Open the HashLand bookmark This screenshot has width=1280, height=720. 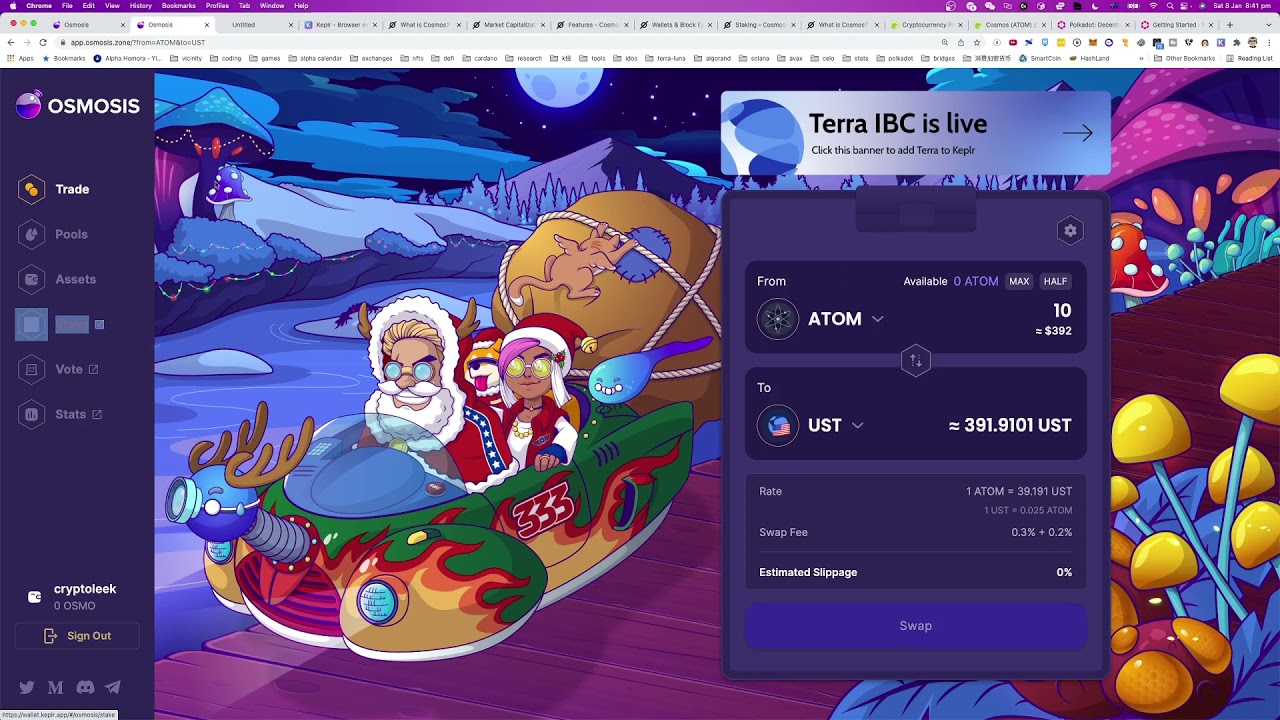(1090, 58)
